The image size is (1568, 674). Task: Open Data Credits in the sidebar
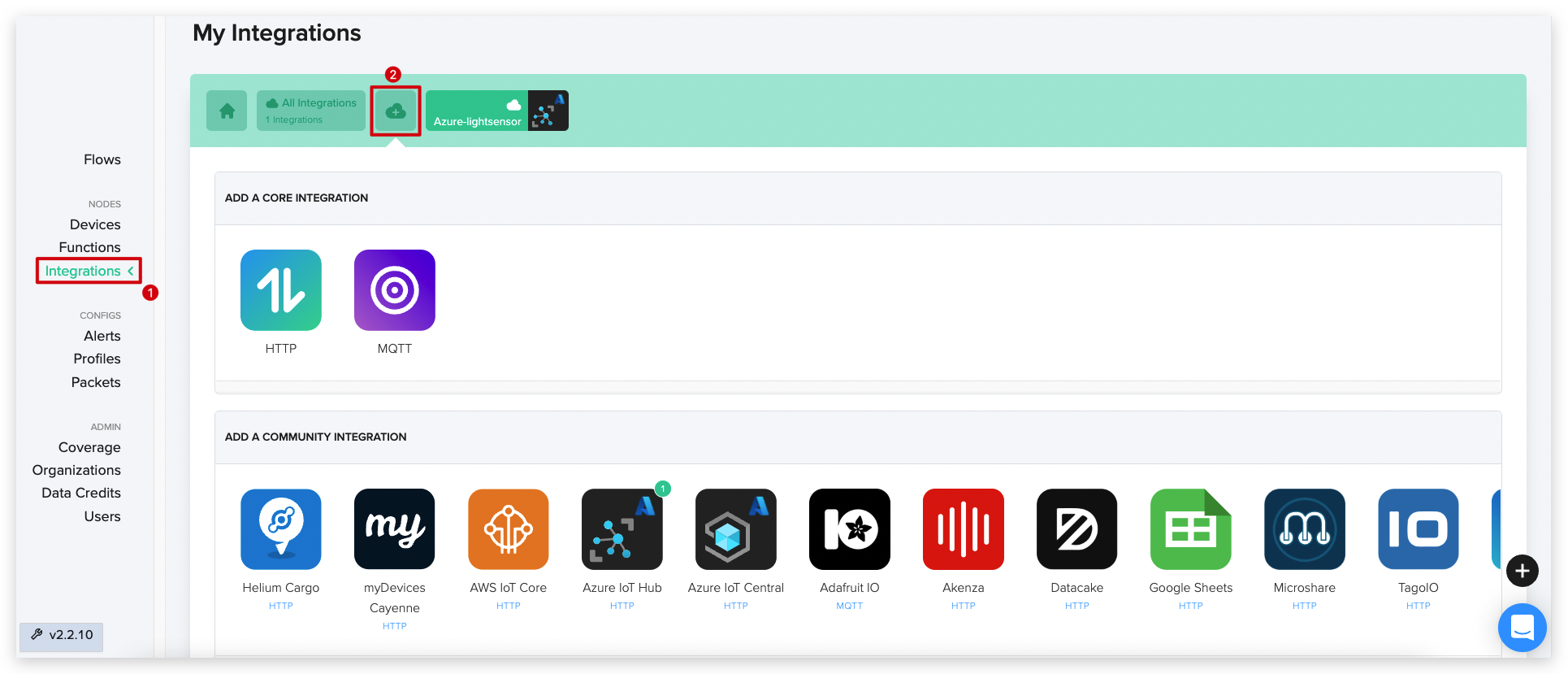pos(81,493)
